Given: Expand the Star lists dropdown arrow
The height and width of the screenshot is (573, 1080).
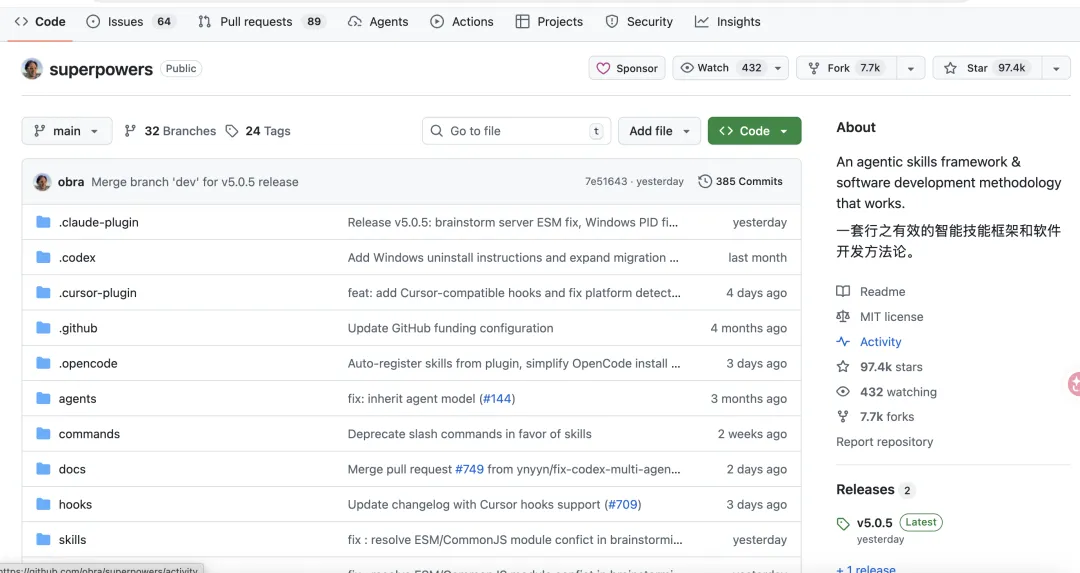Looking at the screenshot, I should [1056, 68].
